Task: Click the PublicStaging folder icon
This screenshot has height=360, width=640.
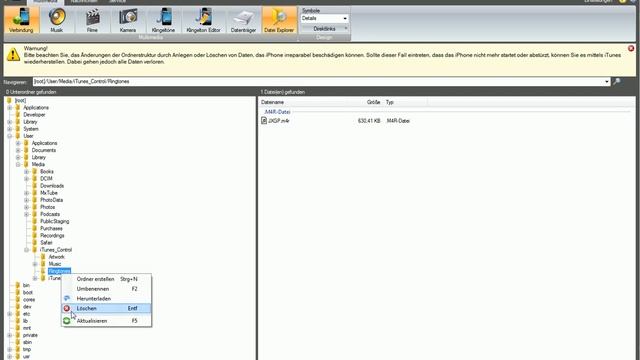Action: pos(35,221)
